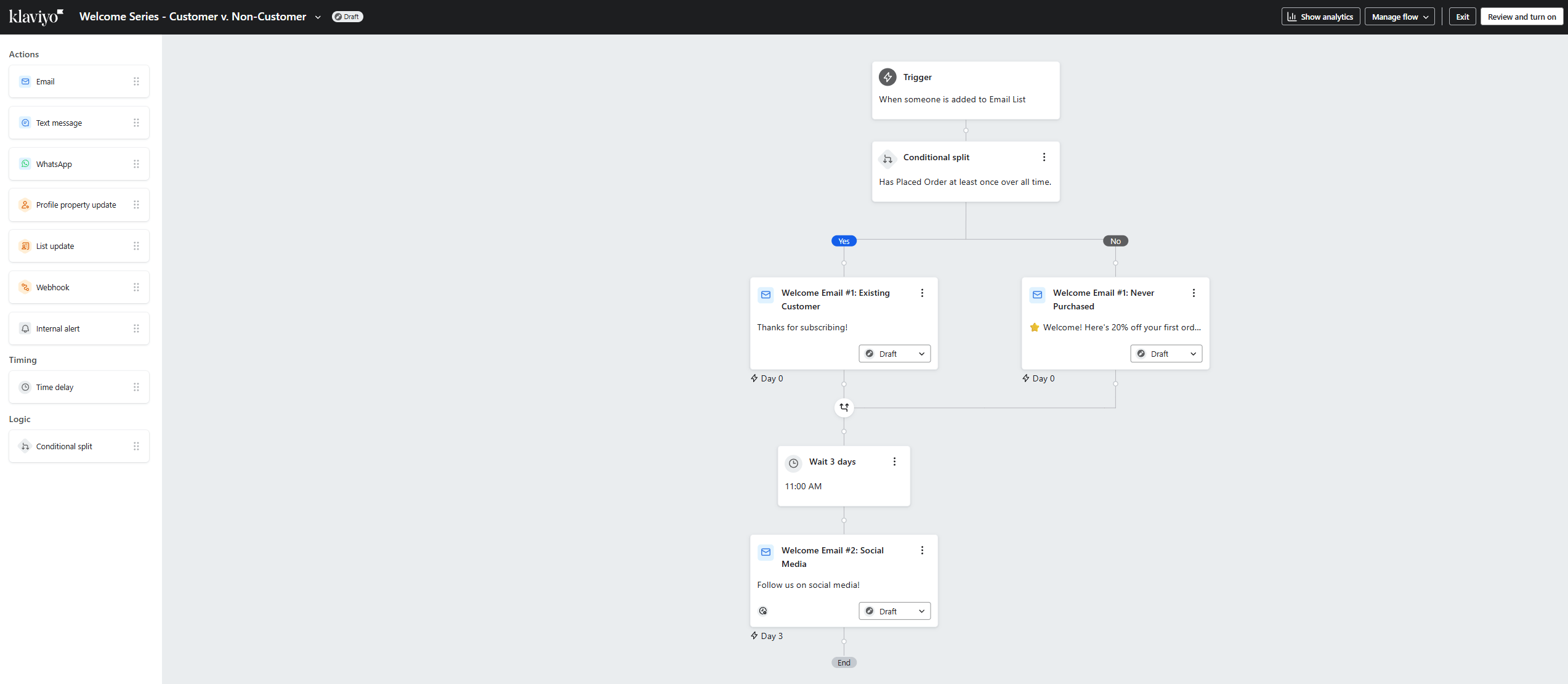Open the Conditional split card's three-dot menu
Image resolution: width=1568 pixels, height=684 pixels.
click(x=1043, y=157)
